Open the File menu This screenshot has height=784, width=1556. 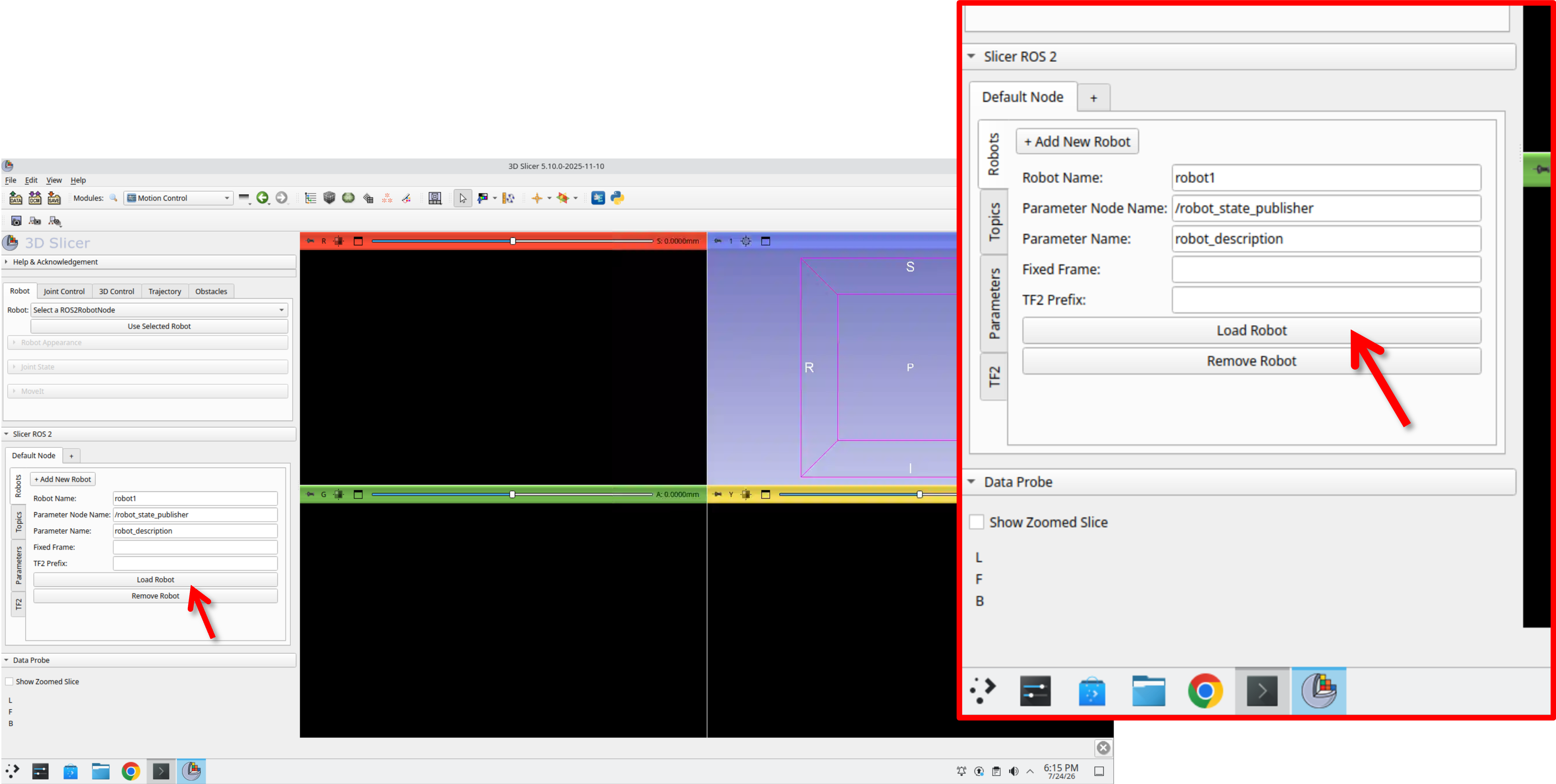[11, 180]
